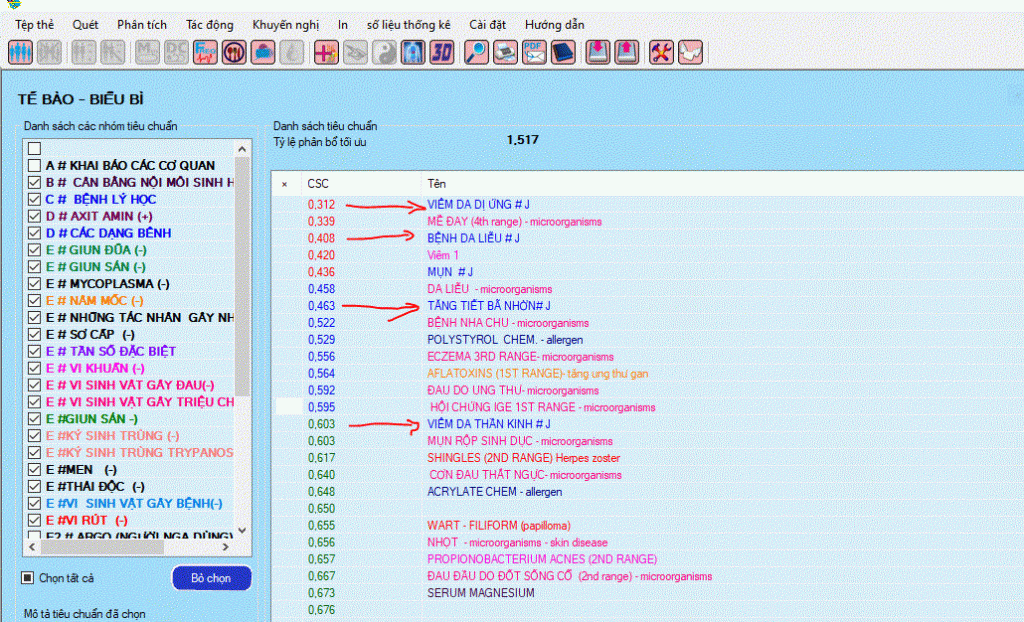Click the 3D view toolbar icon
This screenshot has height=622, width=1024.
[x=442, y=52]
